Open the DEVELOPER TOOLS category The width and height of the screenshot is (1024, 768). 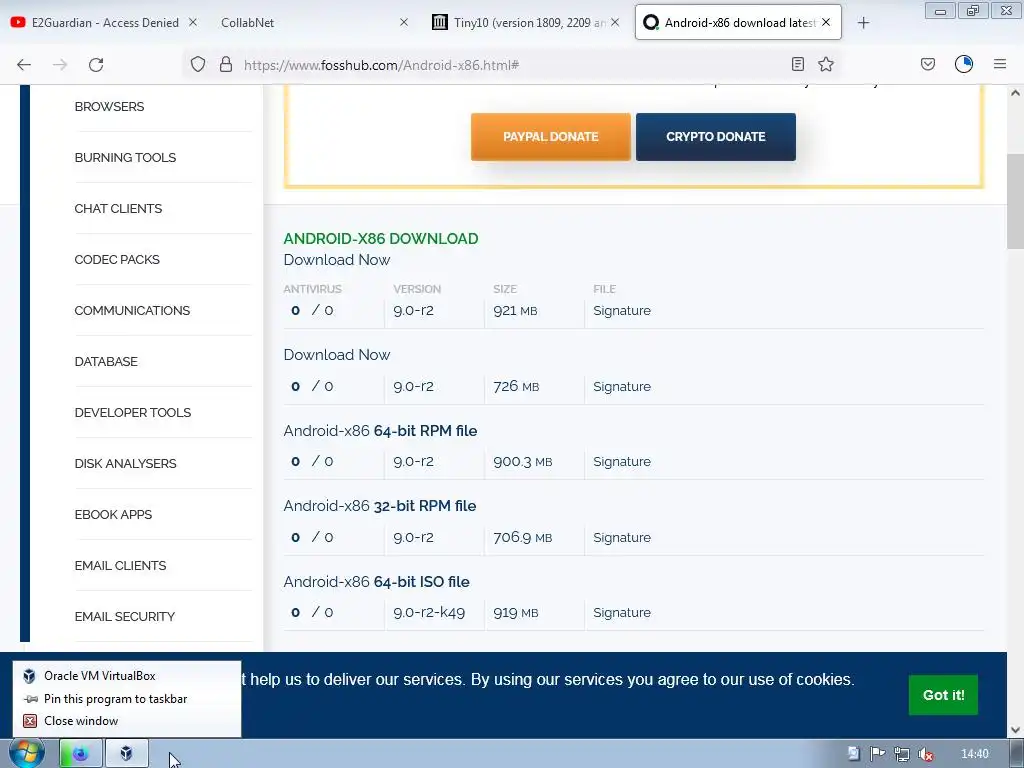133,412
